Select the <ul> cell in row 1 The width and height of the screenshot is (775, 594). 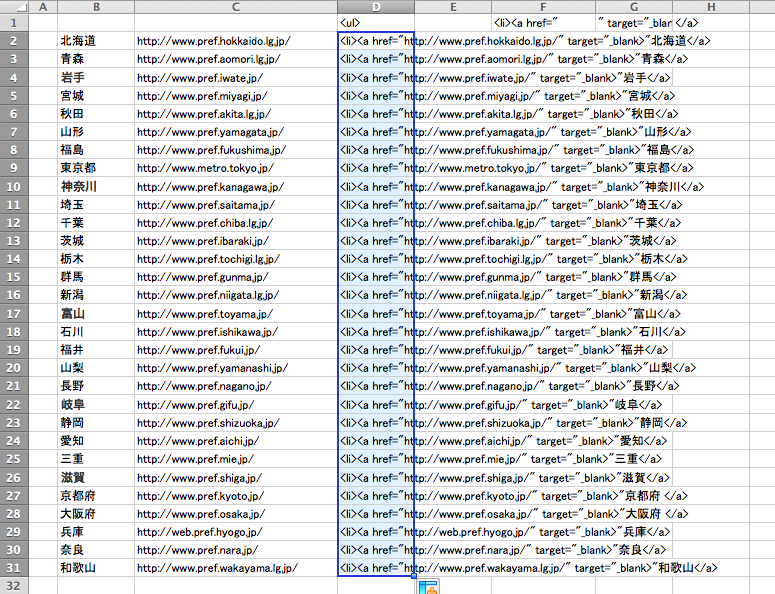coord(376,22)
